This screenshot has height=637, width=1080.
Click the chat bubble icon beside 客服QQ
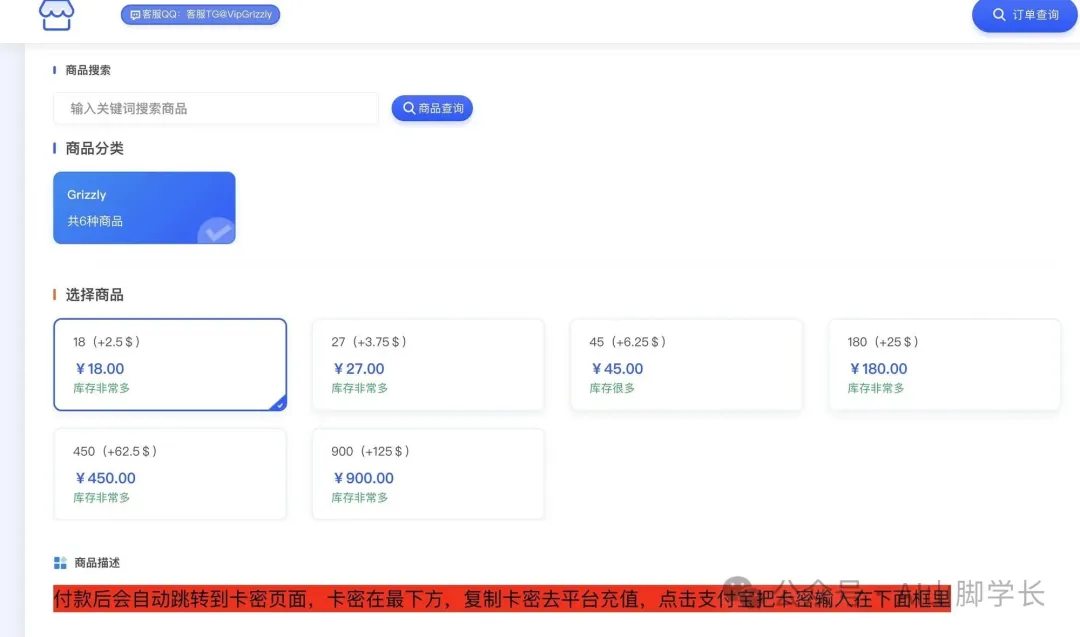[135, 15]
